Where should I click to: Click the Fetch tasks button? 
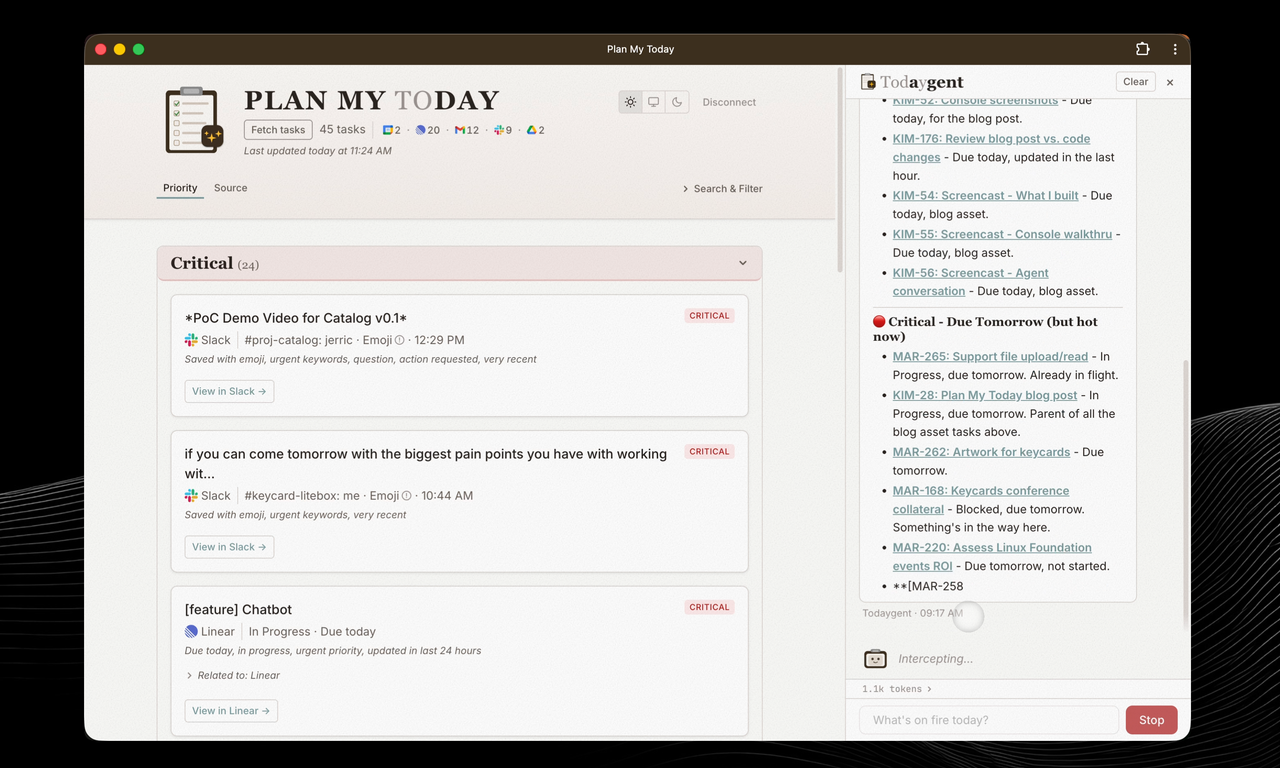click(x=278, y=130)
